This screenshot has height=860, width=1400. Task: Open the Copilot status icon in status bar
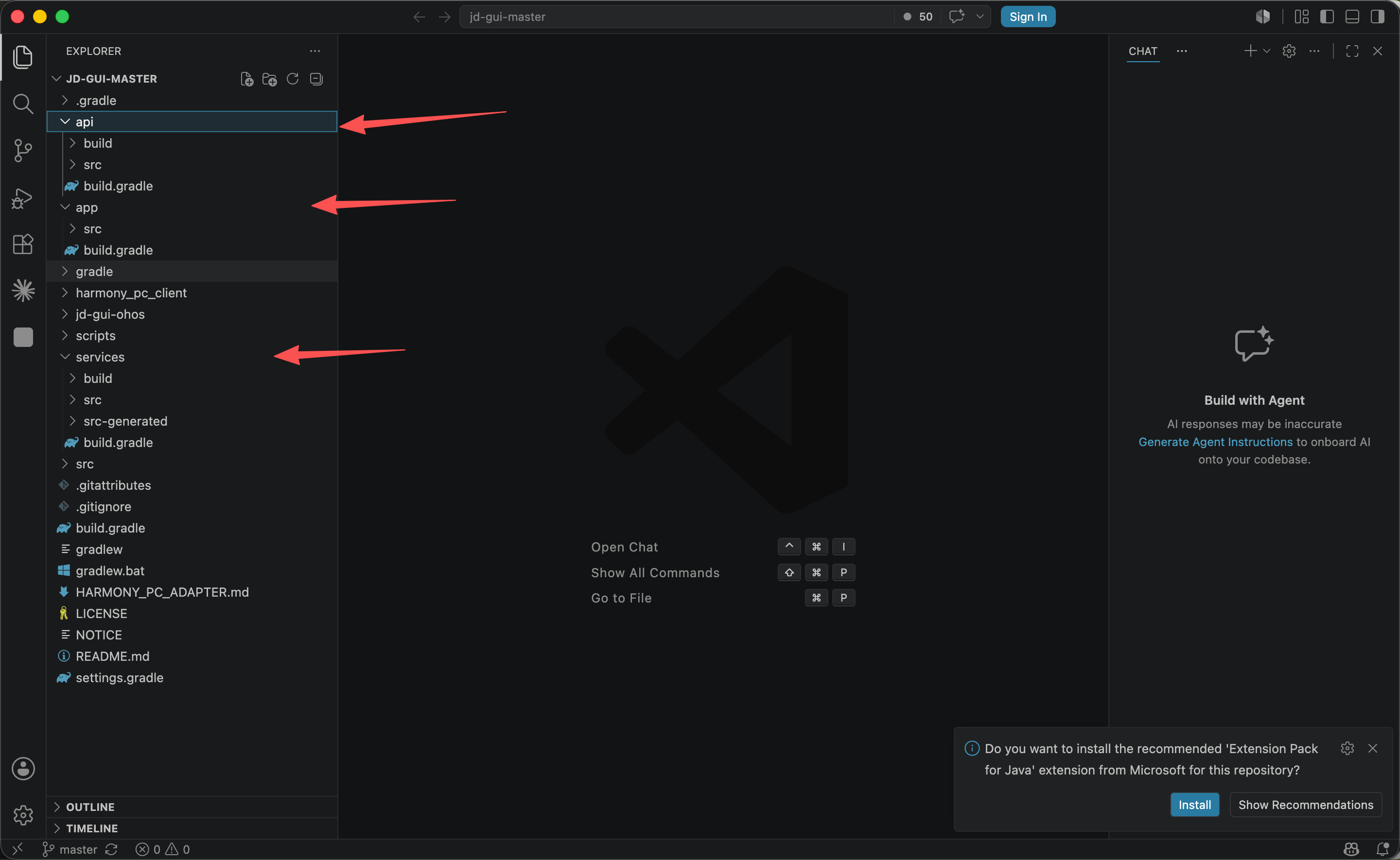1351,849
